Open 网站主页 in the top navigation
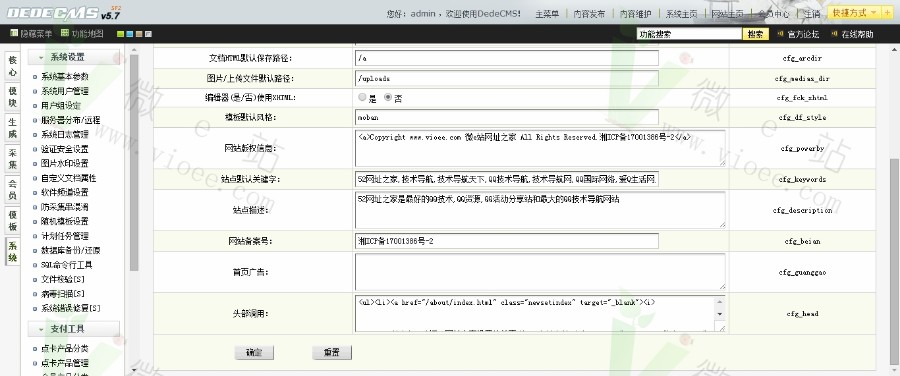 coord(727,14)
